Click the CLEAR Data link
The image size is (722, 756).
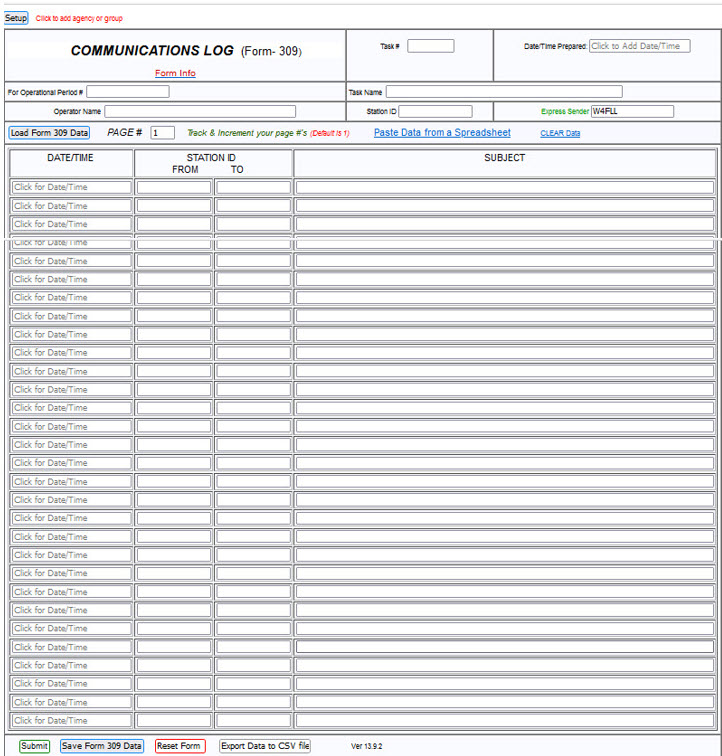point(560,133)
